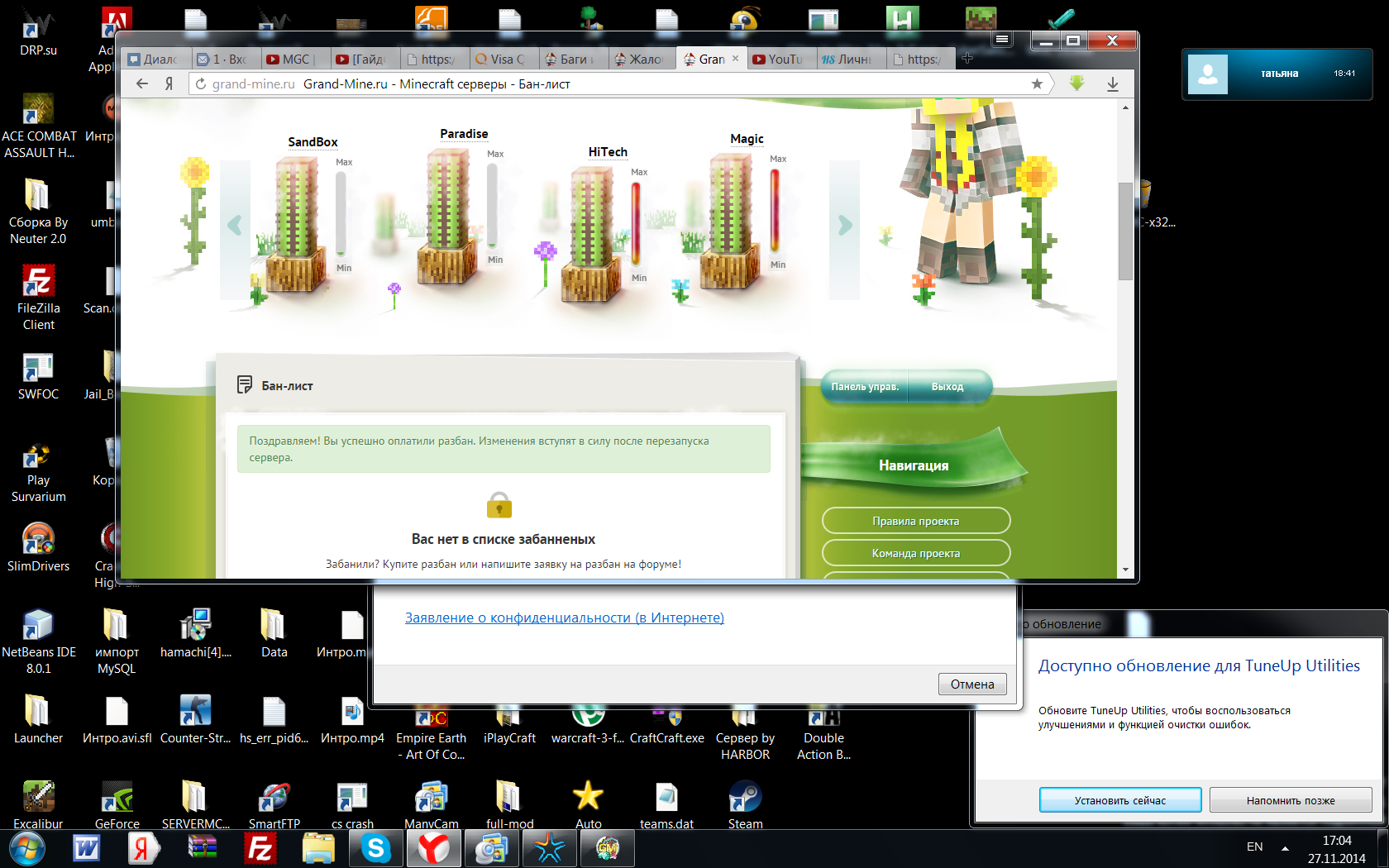Close the active Gran tab
This screenshot has height=868, width=1389.
click(x=735, y=59)
